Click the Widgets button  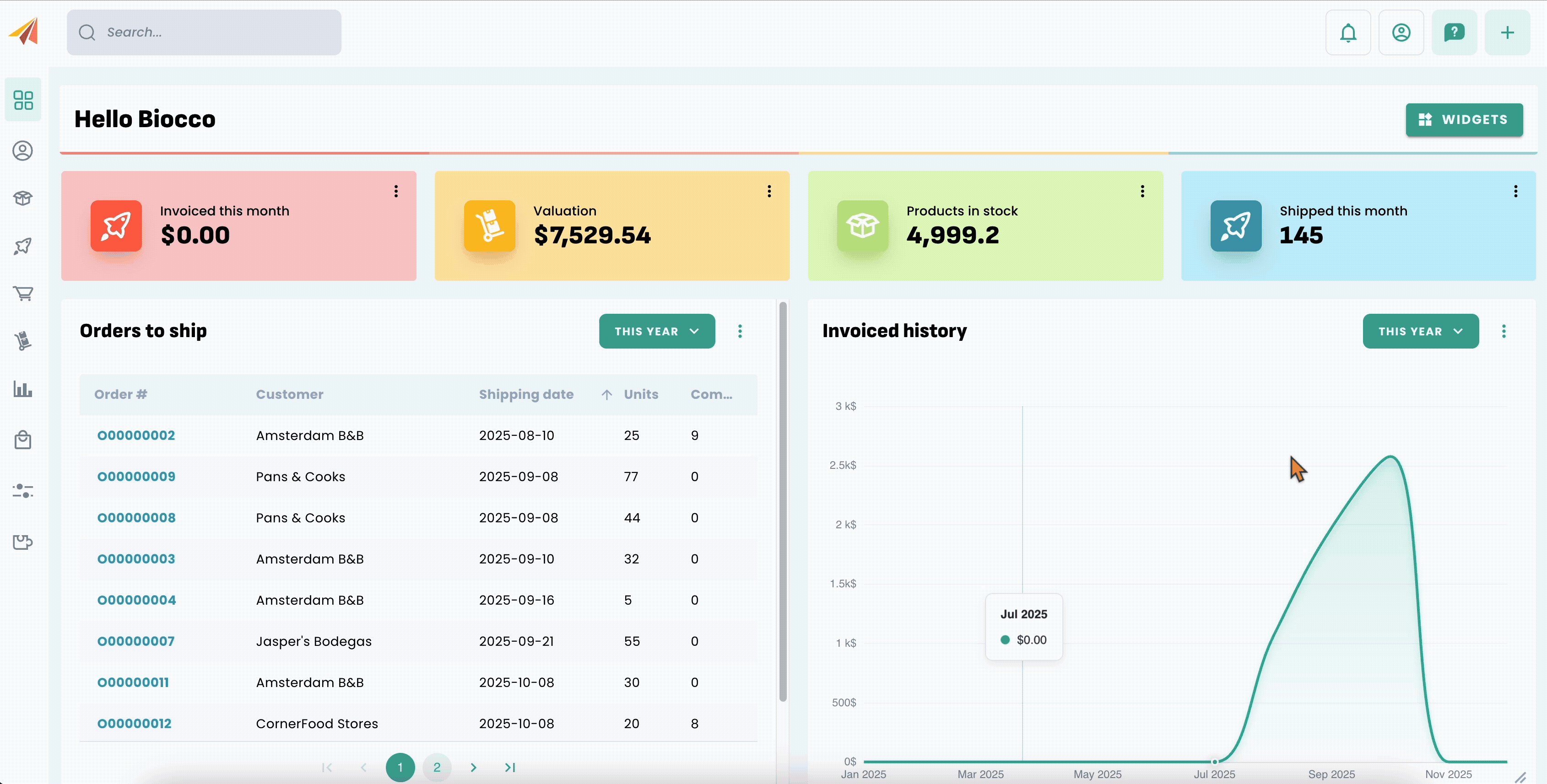tap(1464, 119)
